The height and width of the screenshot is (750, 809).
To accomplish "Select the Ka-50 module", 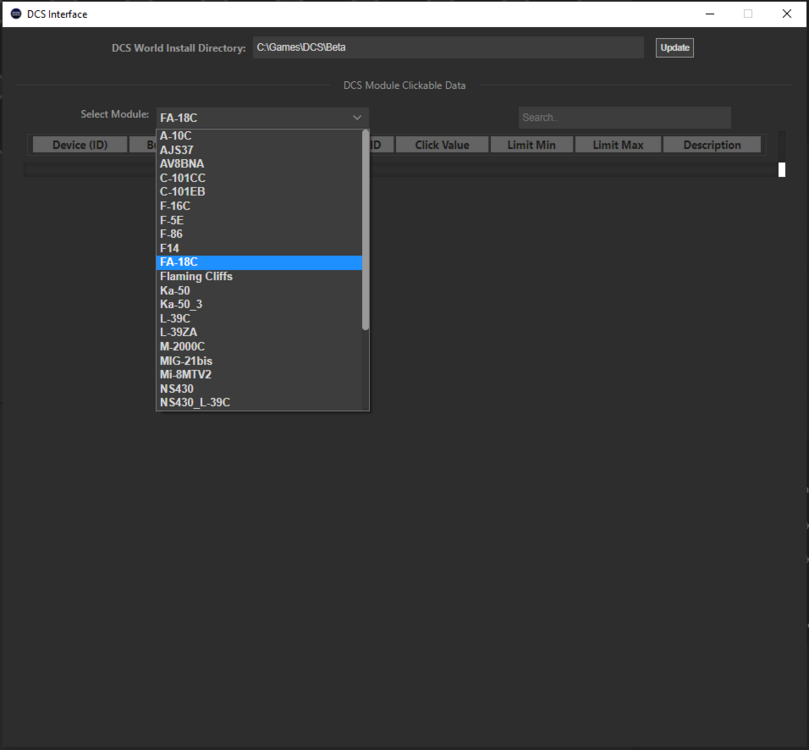I will [259, 290].
